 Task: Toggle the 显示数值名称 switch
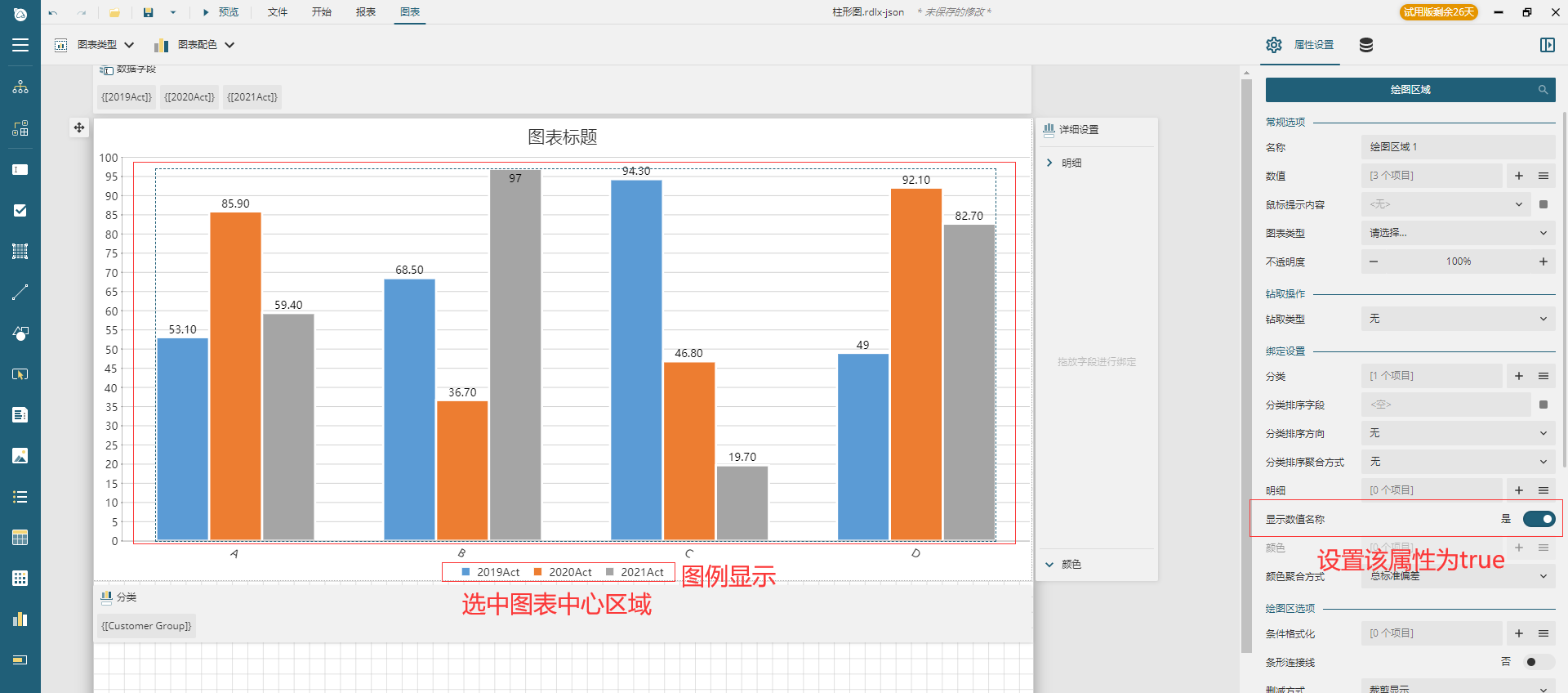[1539, 519]
